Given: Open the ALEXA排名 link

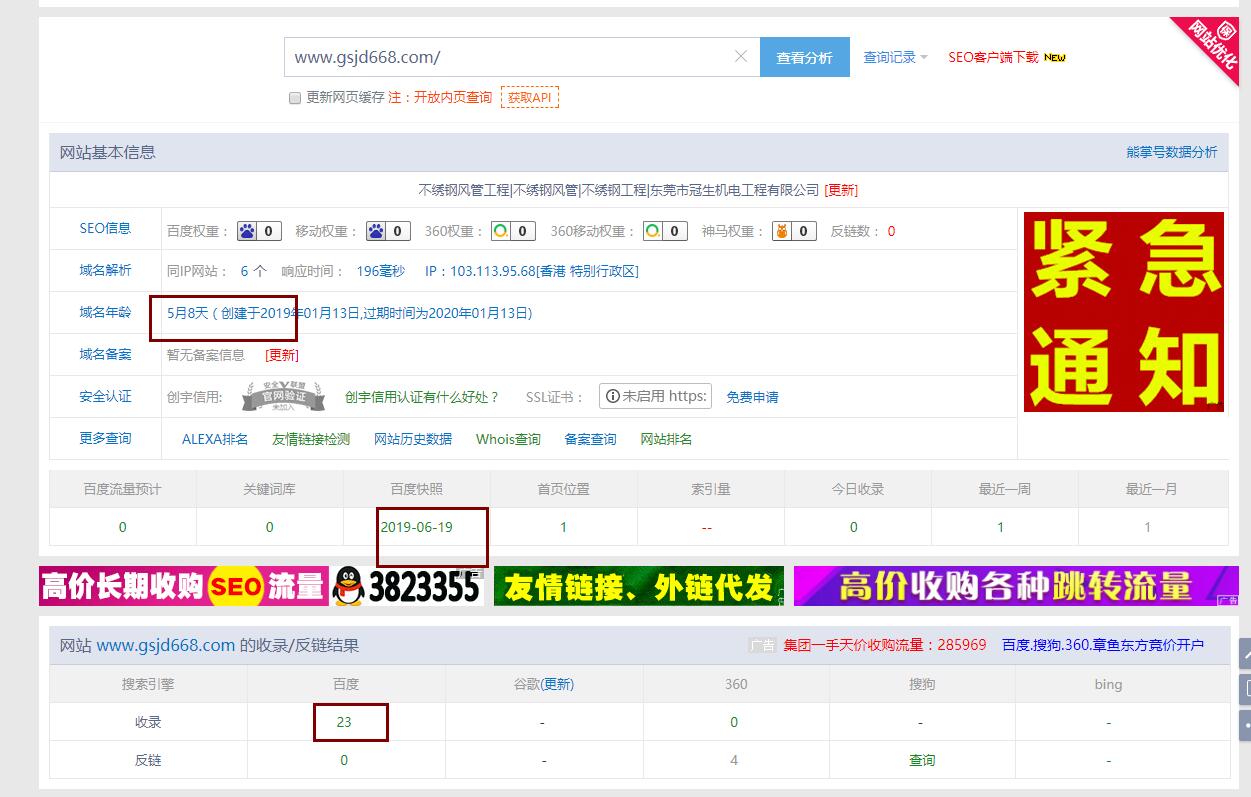Looking at the screenshot, I should 215,439.
